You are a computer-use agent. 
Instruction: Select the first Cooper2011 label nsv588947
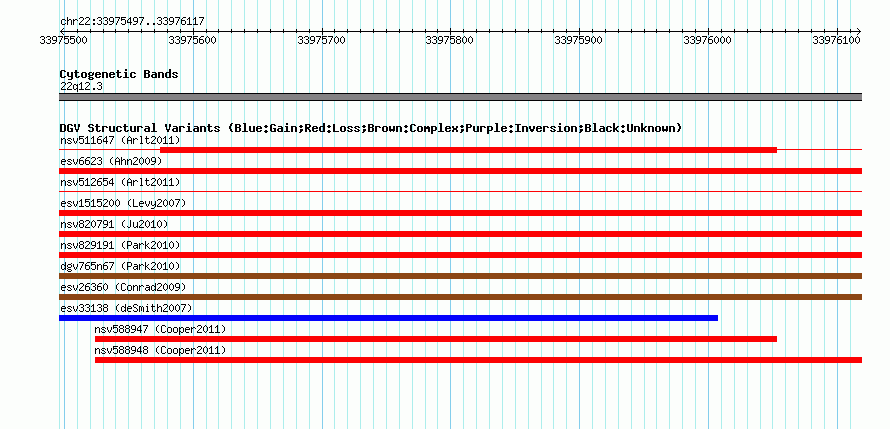[160, 329]
